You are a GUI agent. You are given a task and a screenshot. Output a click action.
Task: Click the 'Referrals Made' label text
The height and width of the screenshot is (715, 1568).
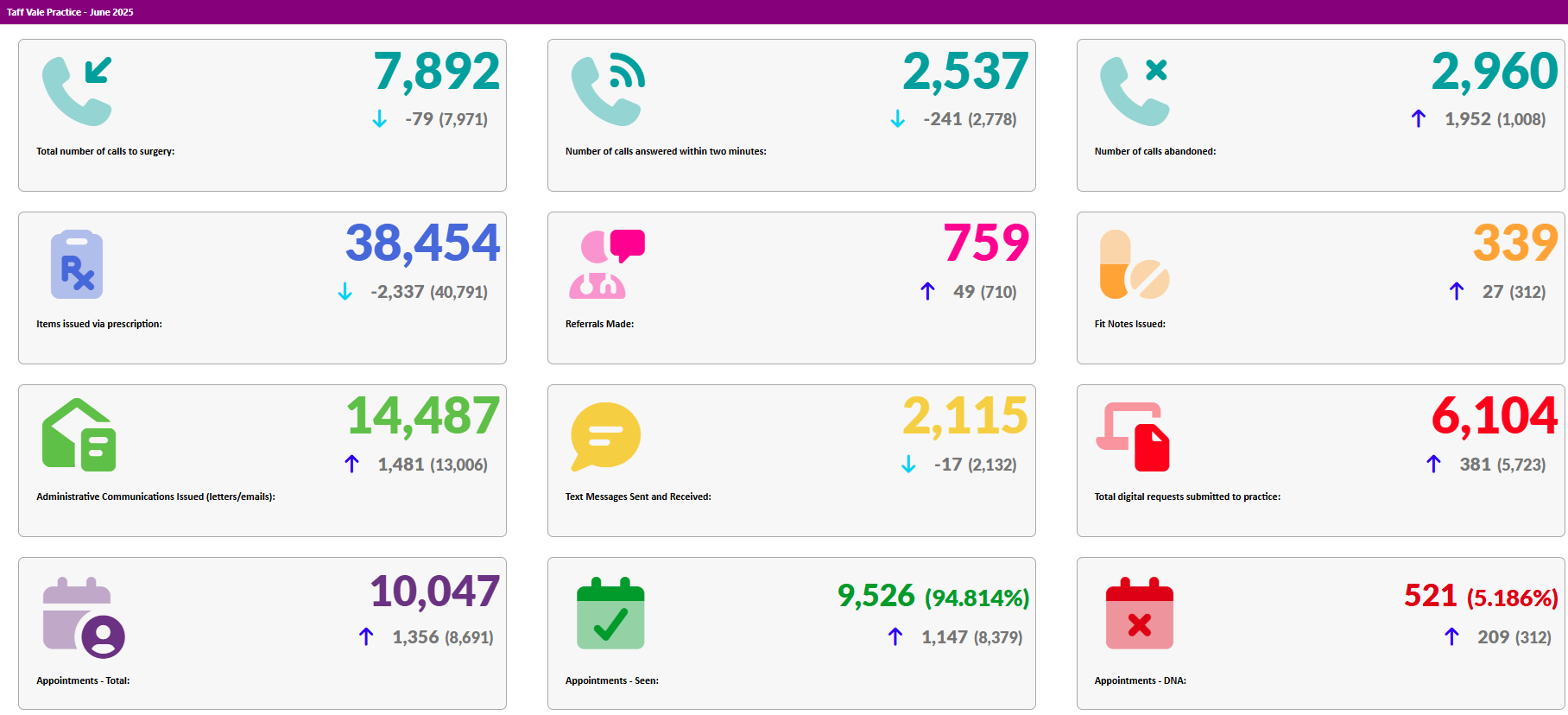(x=599, y=324)
